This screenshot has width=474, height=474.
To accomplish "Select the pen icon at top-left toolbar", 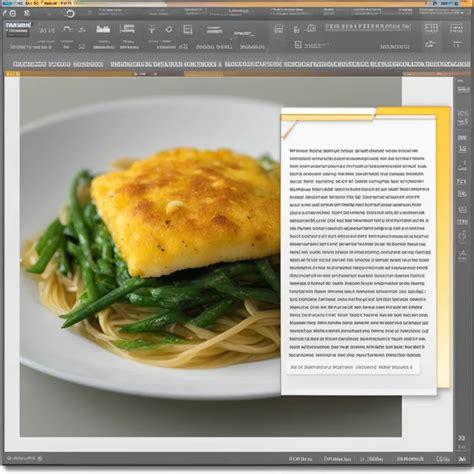I will pyautogui.click(x=5, y=13).
